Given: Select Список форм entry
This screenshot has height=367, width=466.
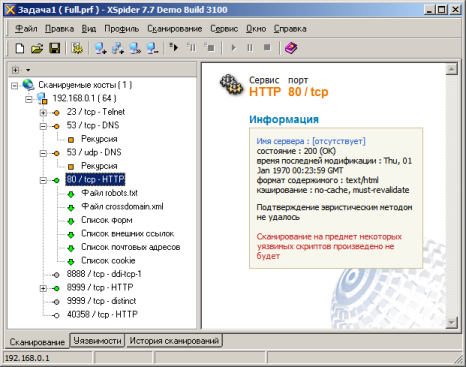Looking at the screenshot, I should [107, 220].
